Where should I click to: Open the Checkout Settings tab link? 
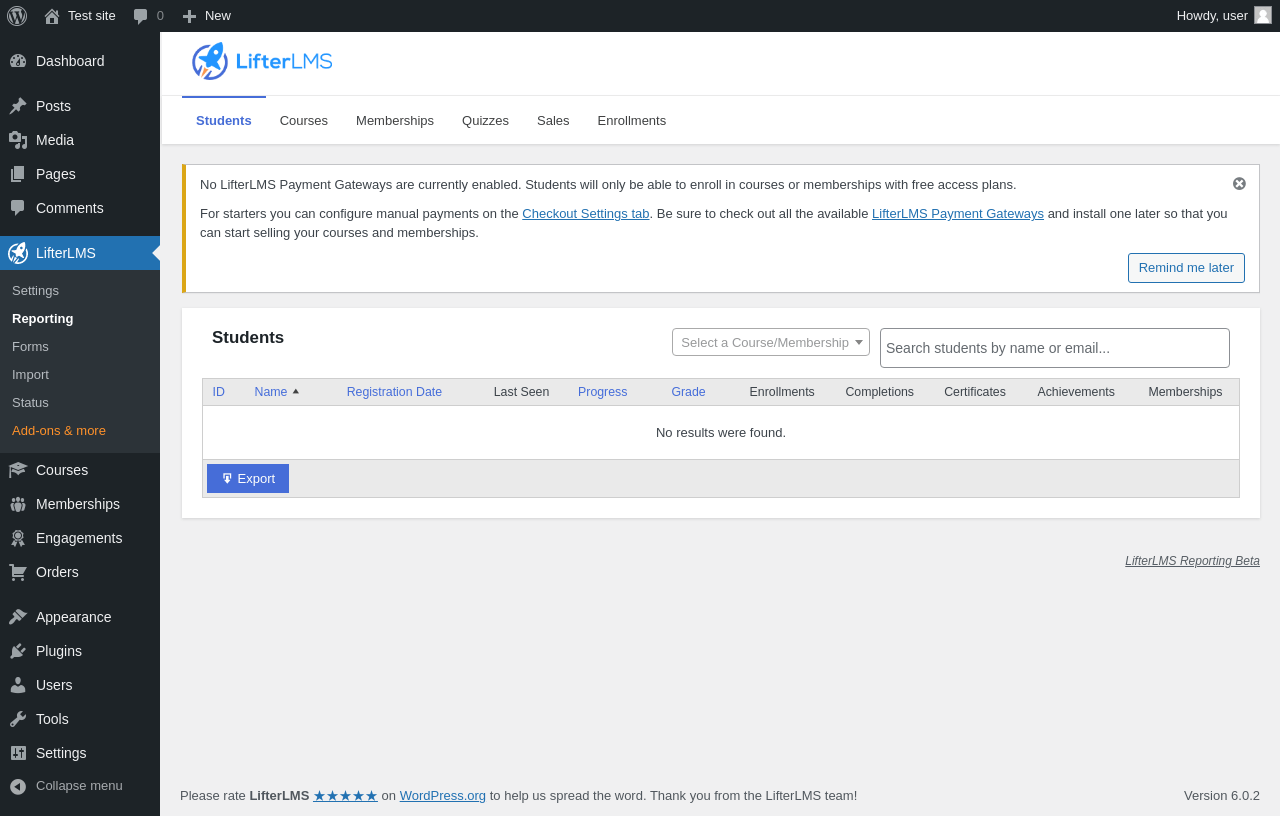coord(586,213)
